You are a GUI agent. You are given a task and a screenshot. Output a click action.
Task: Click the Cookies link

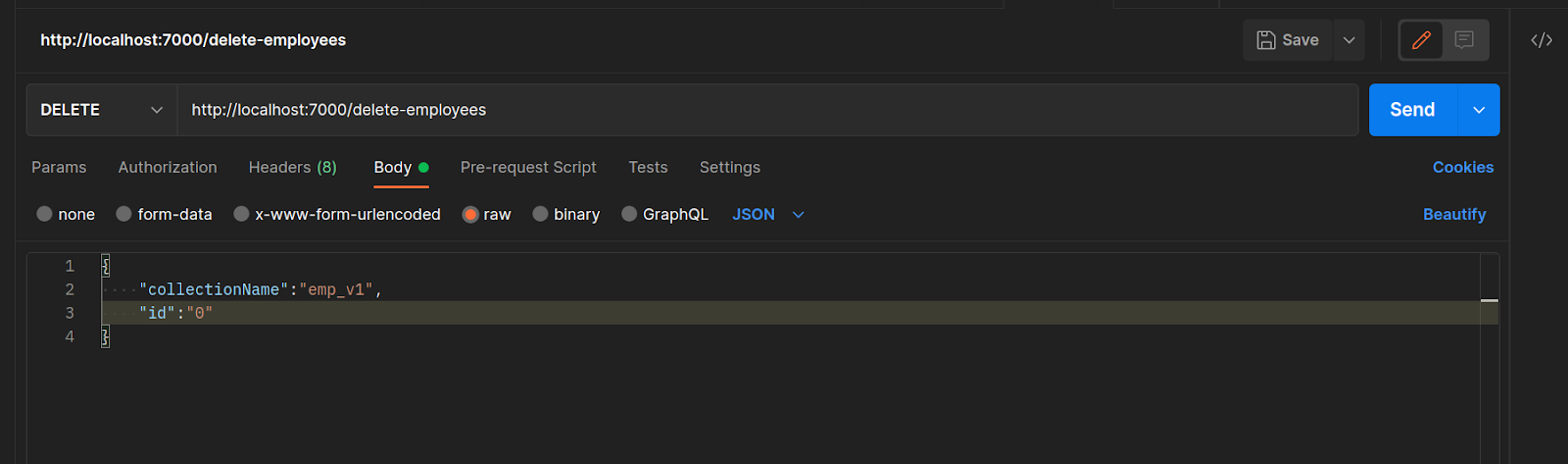point(1462,167)
